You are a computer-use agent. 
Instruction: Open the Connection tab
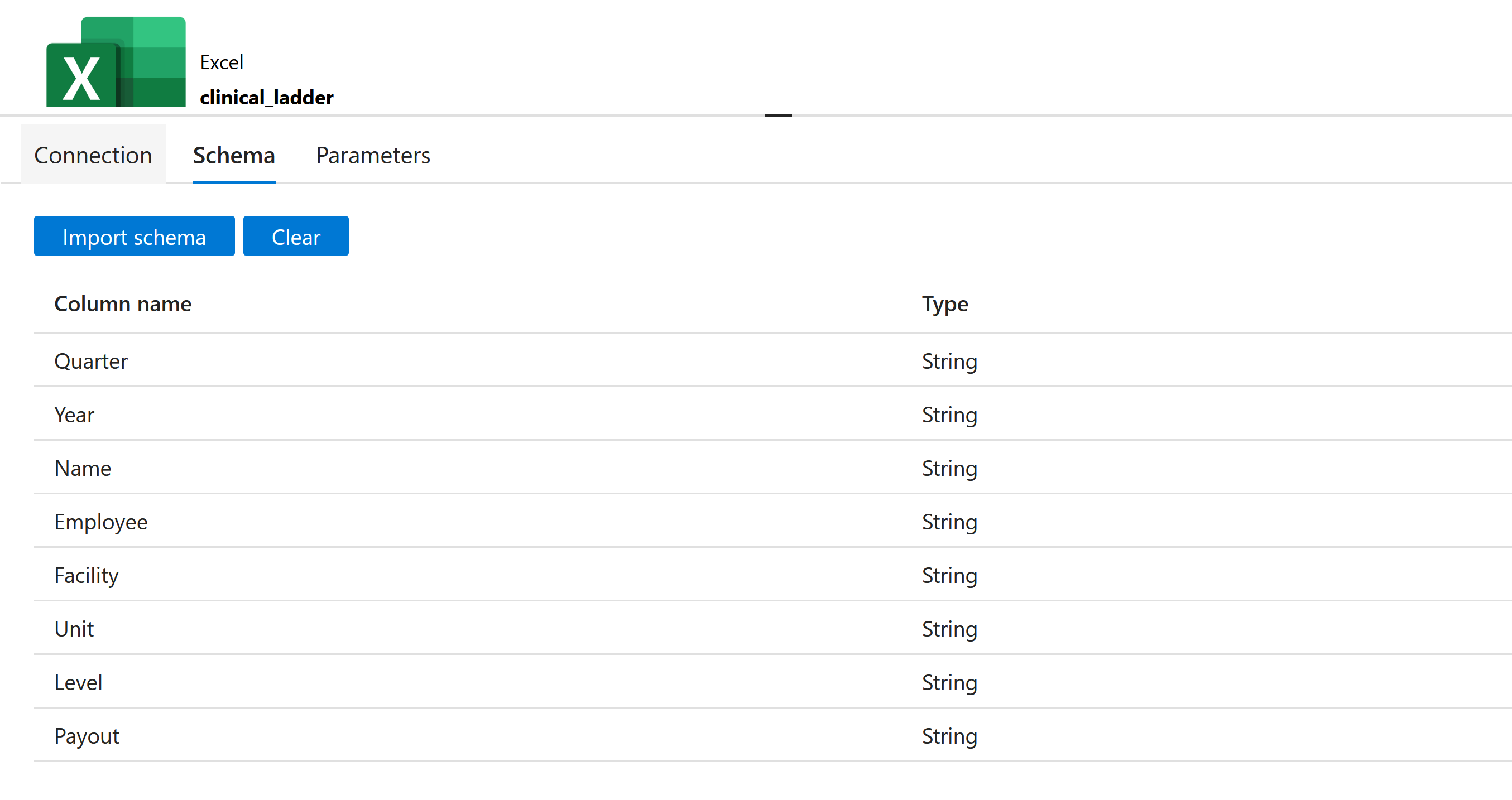(x=93, y=156)
